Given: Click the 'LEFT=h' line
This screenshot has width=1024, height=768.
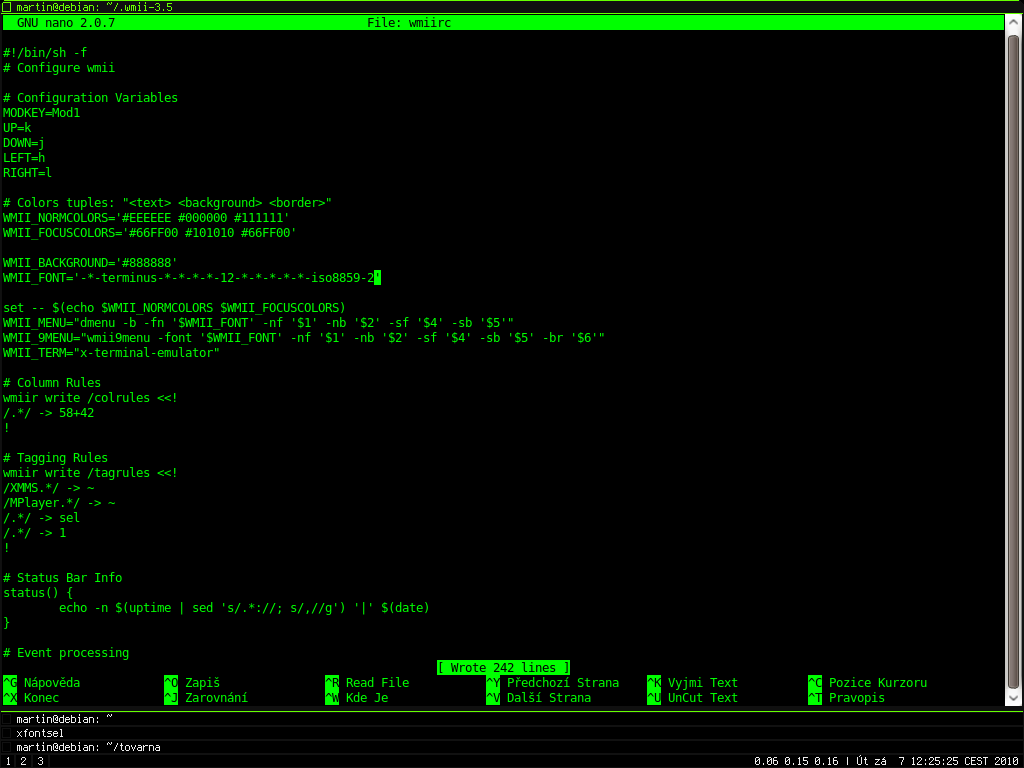Looking at the screenshot, I should coord(24,158).
